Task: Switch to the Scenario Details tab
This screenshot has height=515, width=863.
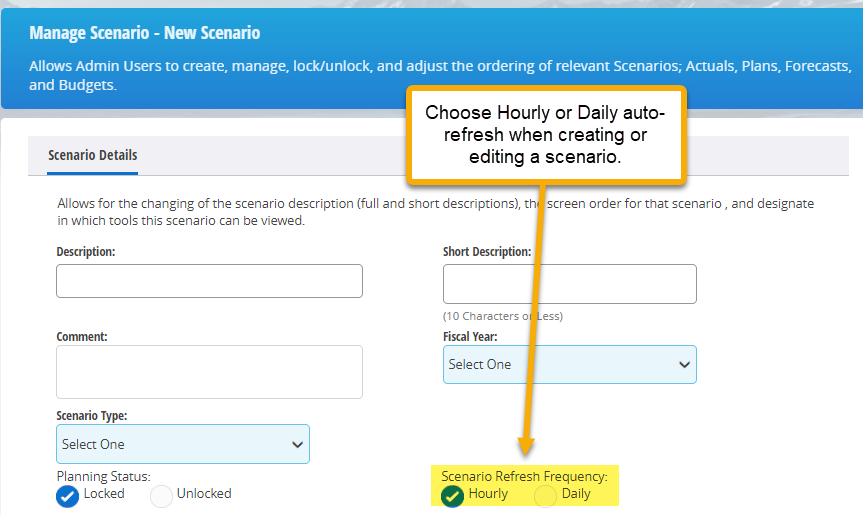Action: [92, 156]
